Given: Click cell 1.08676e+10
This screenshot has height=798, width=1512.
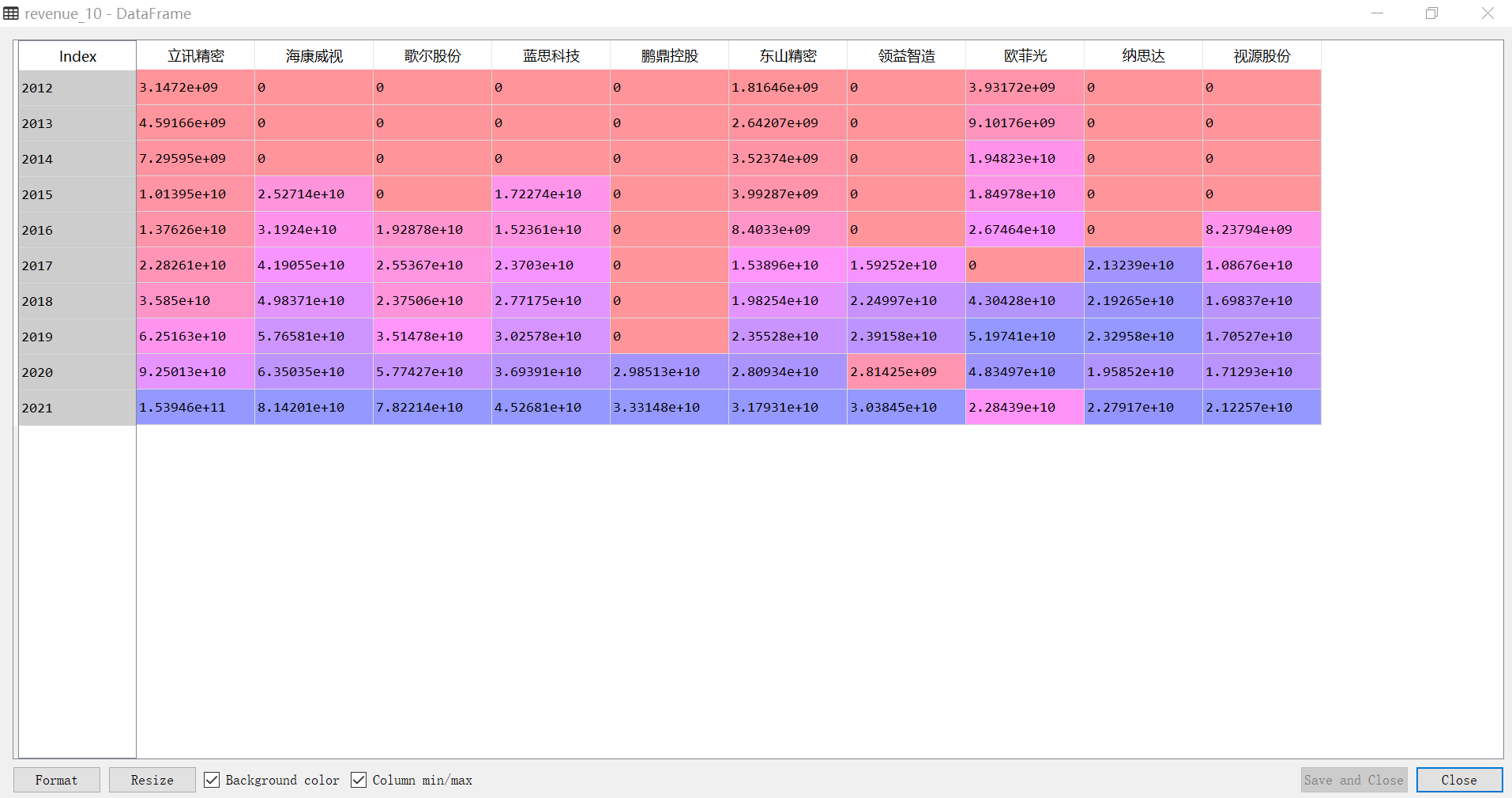Looking at the screenshot, I should coord(1262,265).
